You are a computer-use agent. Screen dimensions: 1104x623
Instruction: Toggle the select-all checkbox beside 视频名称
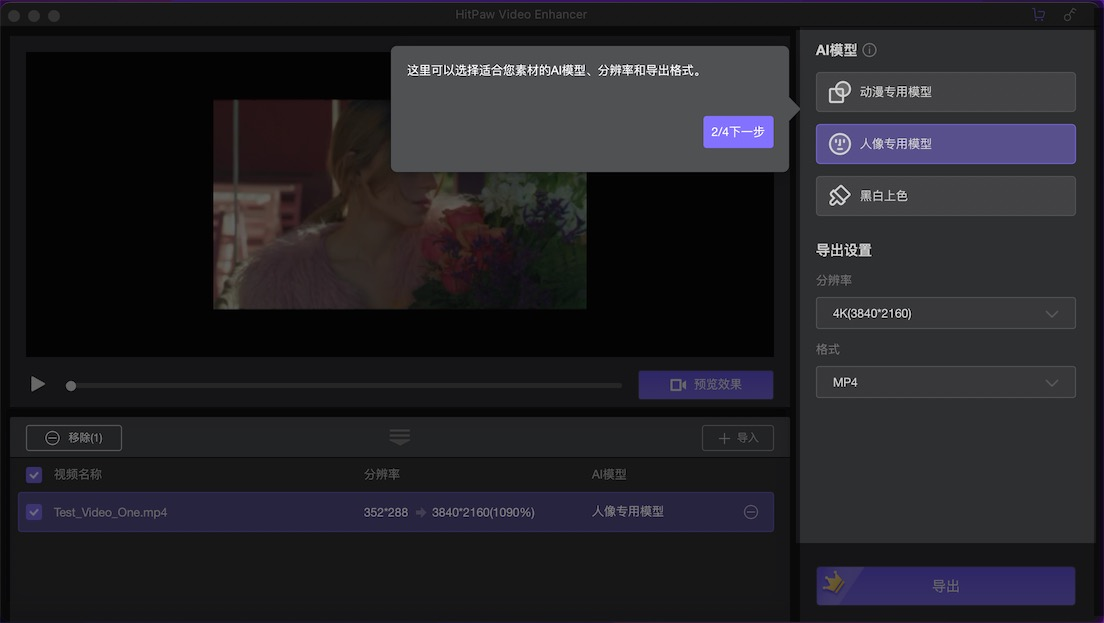[34, 475]
